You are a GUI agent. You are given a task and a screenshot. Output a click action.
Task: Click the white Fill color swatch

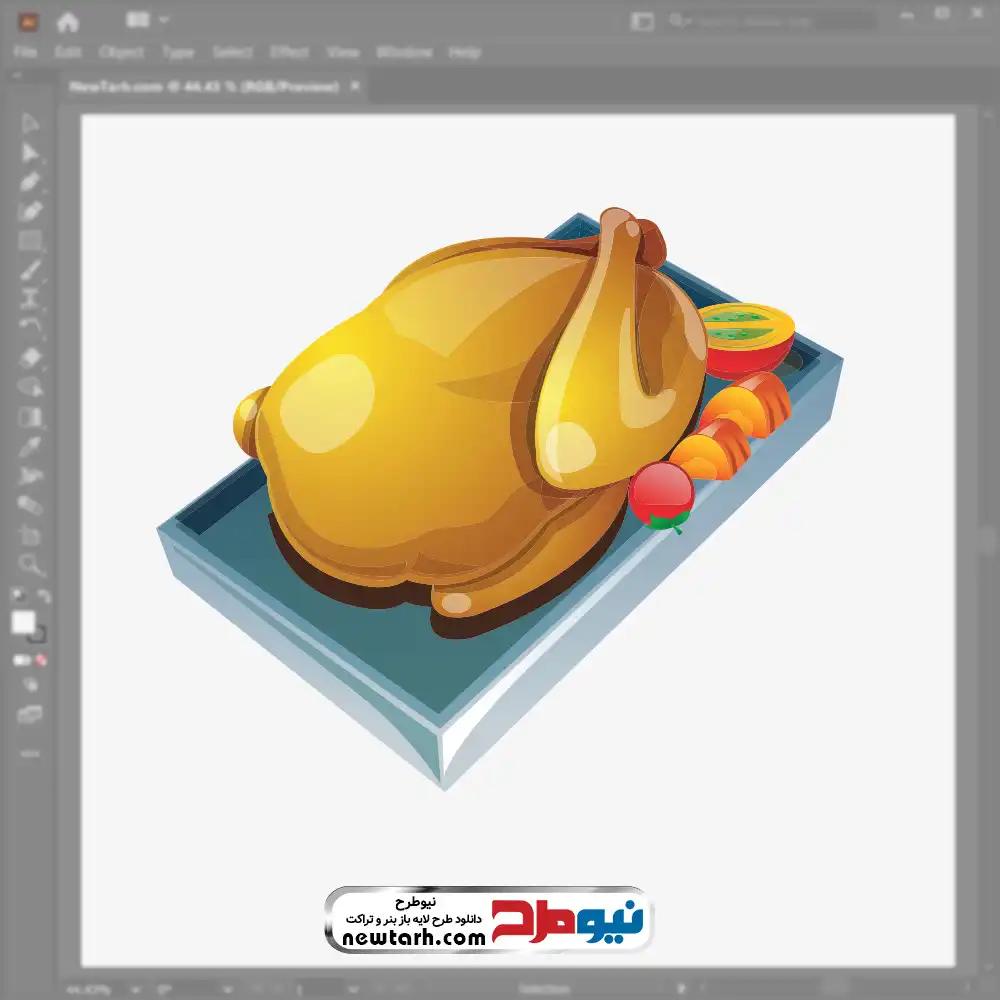tap(24, 622)
